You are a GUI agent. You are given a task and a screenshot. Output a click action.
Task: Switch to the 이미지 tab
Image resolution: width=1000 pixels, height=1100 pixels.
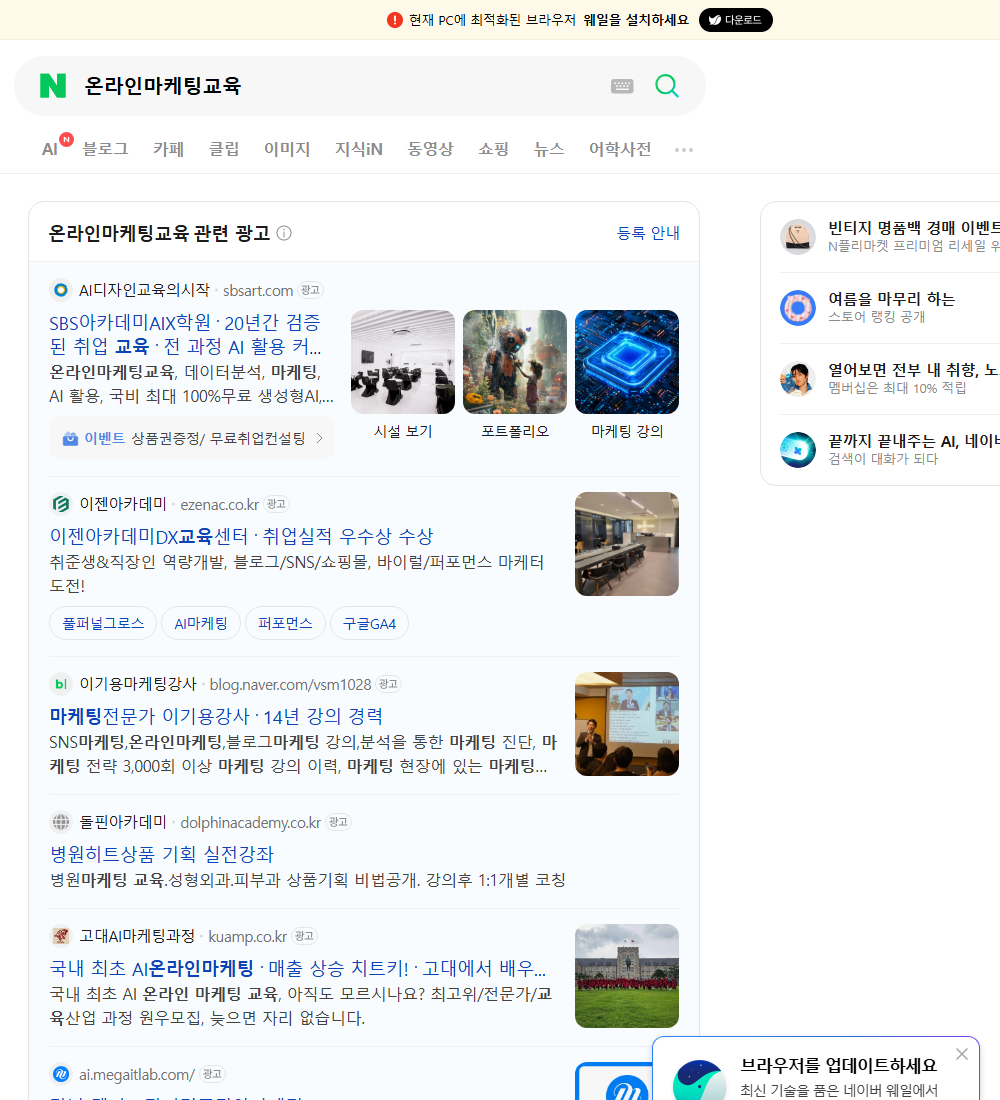pos(287,149)
